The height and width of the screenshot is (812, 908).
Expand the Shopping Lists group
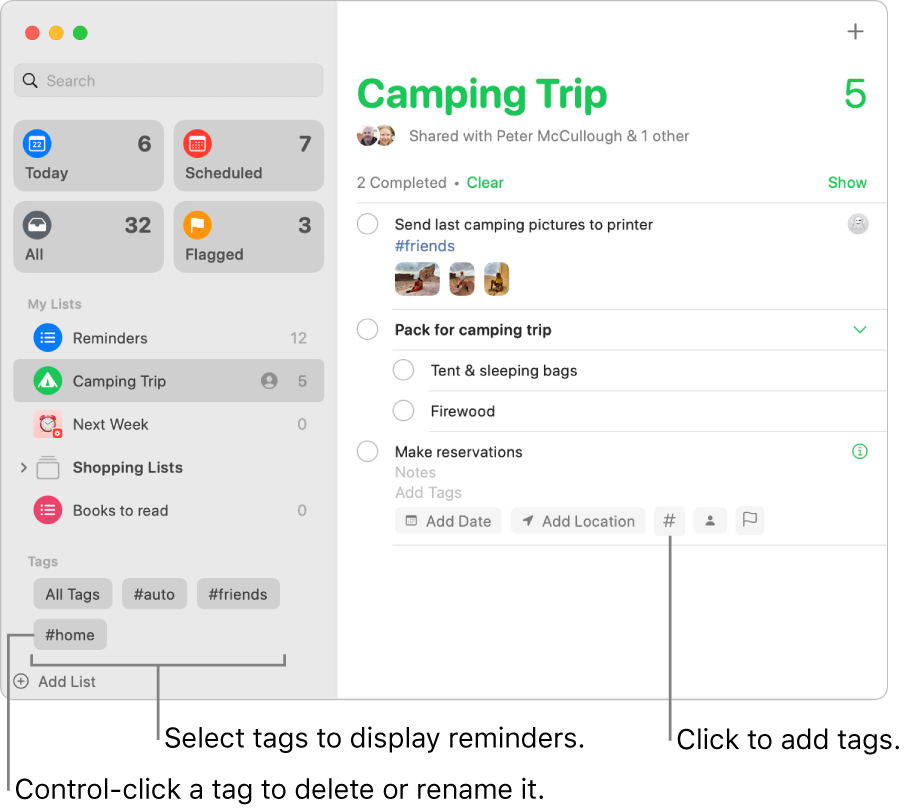click(x=23, y=467)
